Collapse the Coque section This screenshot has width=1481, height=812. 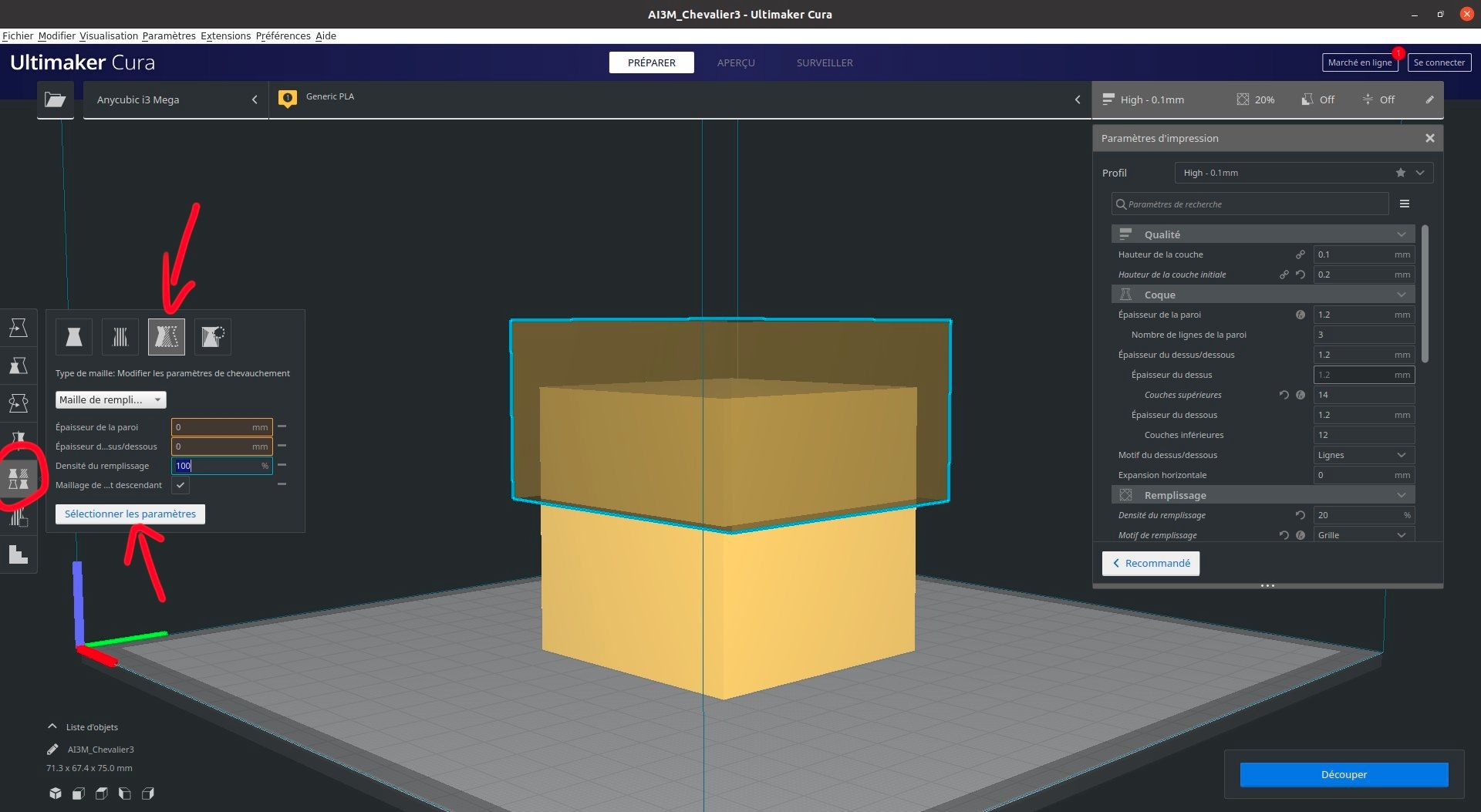click(1263, 295)
